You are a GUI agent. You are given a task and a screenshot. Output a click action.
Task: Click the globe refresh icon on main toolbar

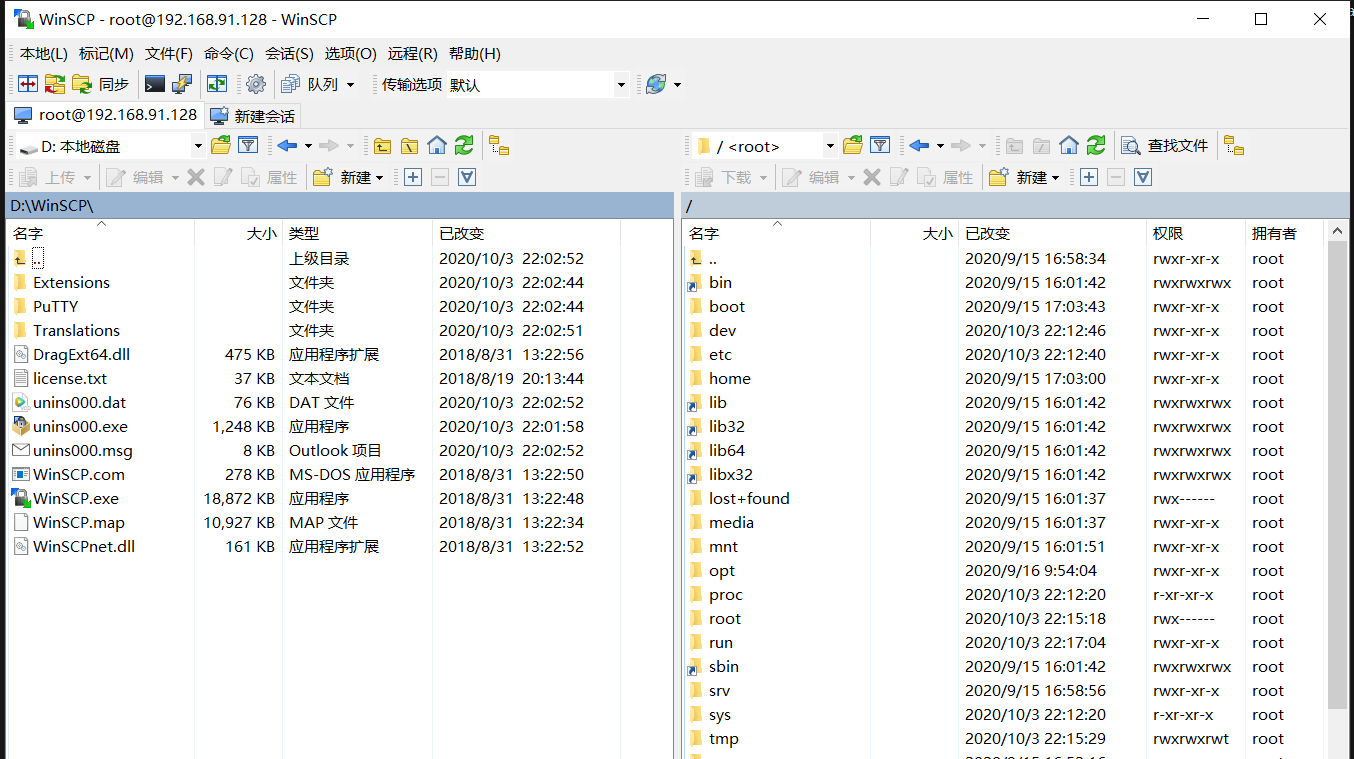(656, 85)
